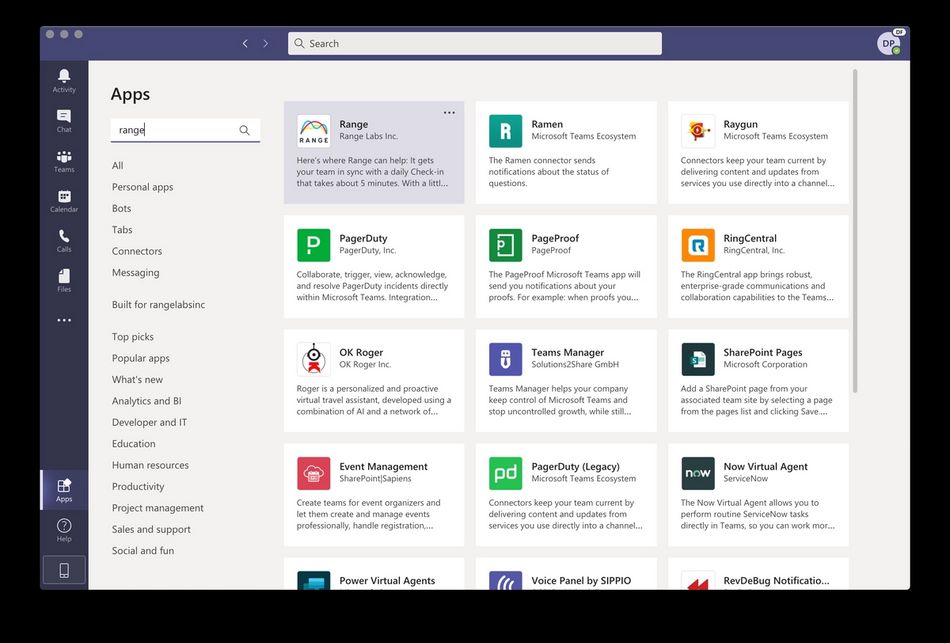Open the Chat icon in sidebar
Screen dimensions: 950x643
[x=64, y=116]
